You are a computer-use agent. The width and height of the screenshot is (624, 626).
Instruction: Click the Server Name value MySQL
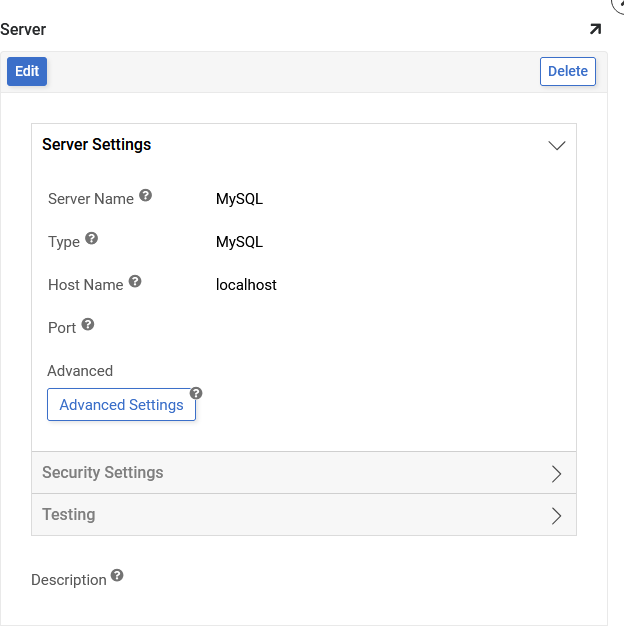pyautogui.click(x=239, y=199)
